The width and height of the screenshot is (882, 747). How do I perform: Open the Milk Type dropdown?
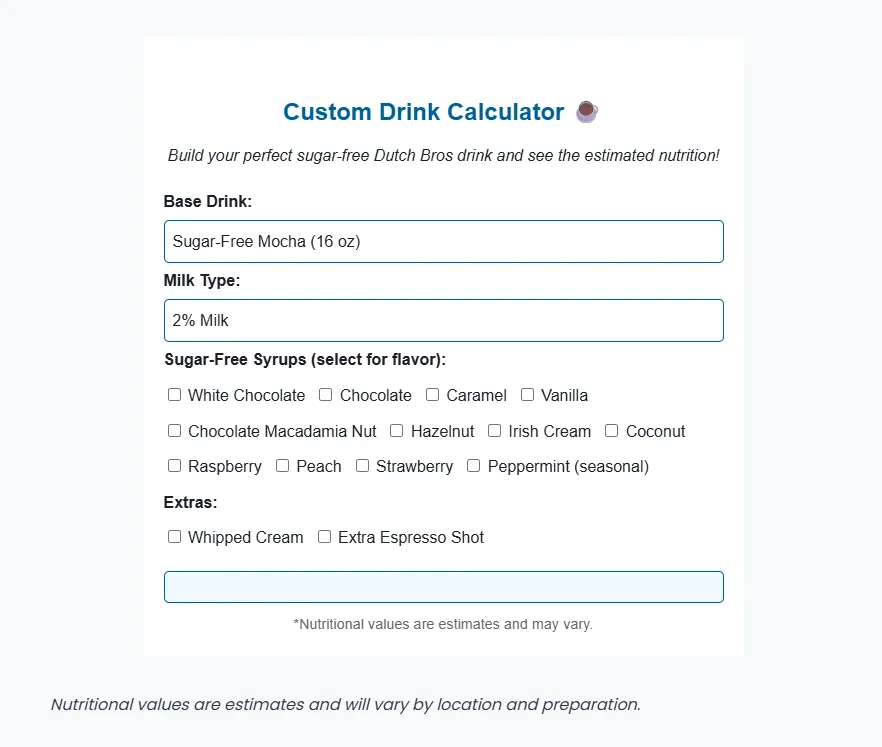[443, 320]
